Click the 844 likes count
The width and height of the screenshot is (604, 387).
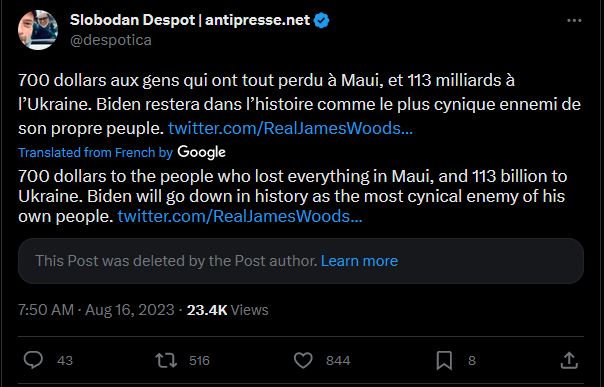click(338, 361)
